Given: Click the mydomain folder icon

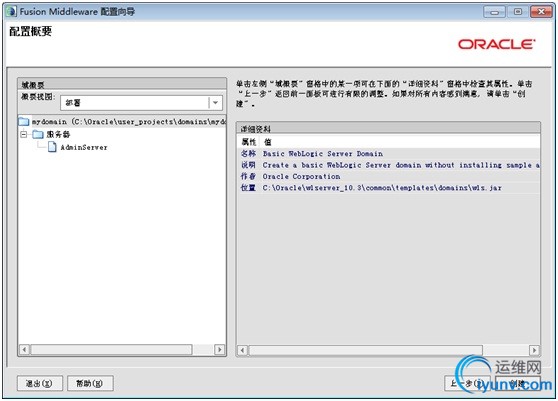Looking at the screenshot, I should (x=24, y=122).
